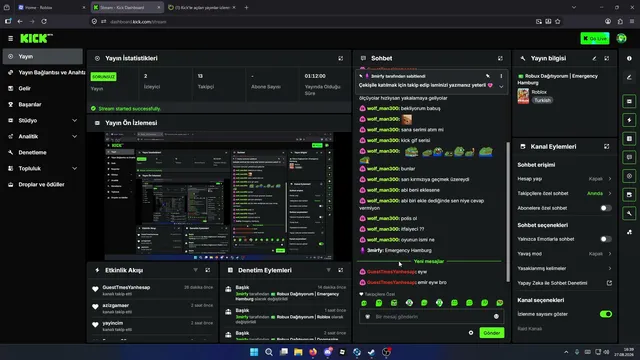Enable Abonelere özel sohbet toggle
The width and height of the screenshot is (640, 360).
(606, 208)
